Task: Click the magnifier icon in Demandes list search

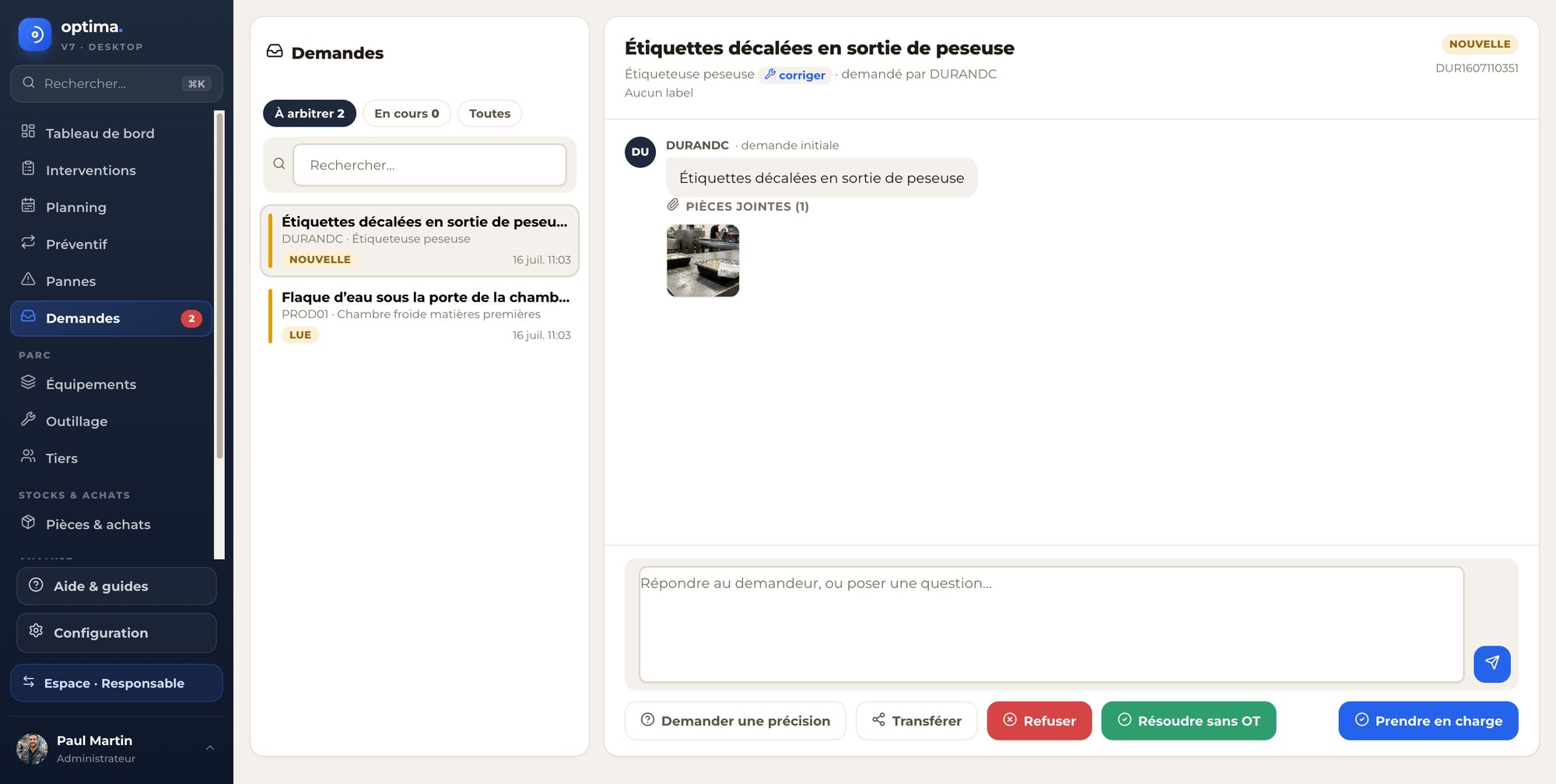Action: 279,164
